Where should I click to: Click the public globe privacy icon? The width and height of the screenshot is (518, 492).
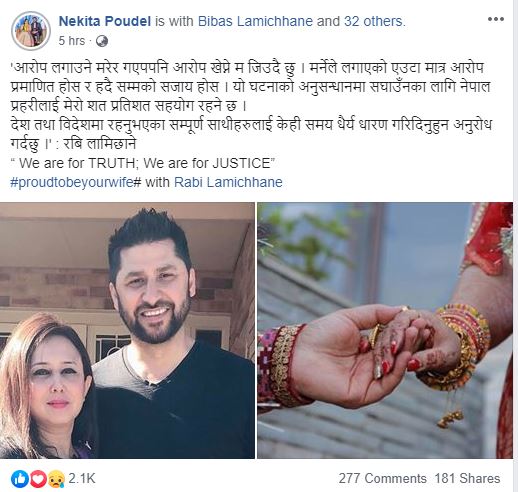102,41
